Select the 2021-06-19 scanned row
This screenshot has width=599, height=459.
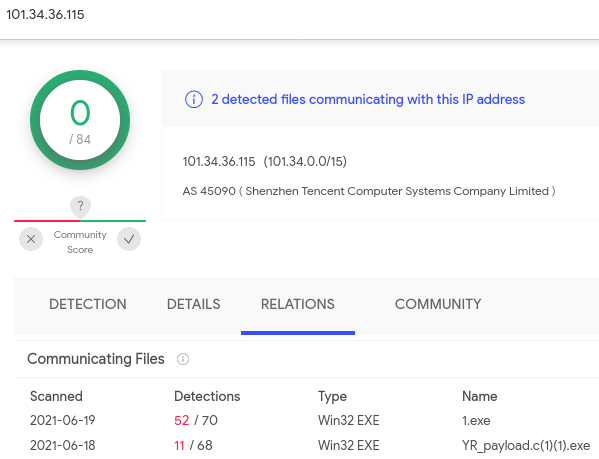306,420
